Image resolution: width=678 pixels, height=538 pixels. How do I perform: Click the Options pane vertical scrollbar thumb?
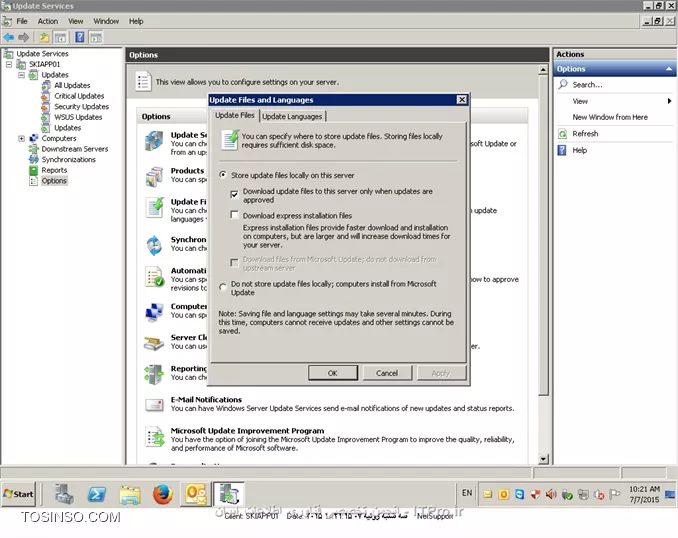(544, 235)
